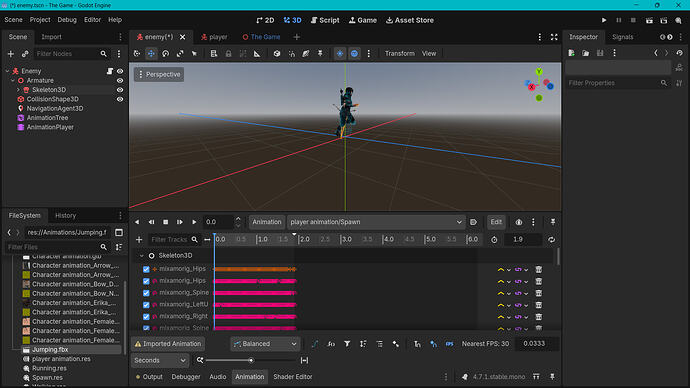Viewport: 690px width, 388px height.
Task: Open the ruler mode tool
Action: pyautogui.click(x=257, y=54)
